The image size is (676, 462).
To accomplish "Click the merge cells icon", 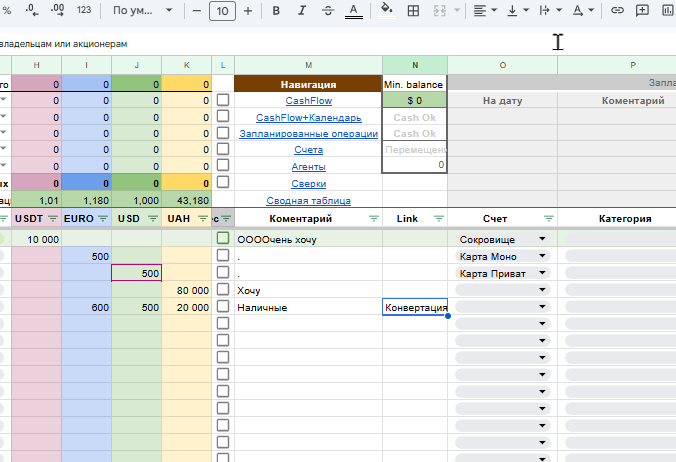I will pos(439,11).
